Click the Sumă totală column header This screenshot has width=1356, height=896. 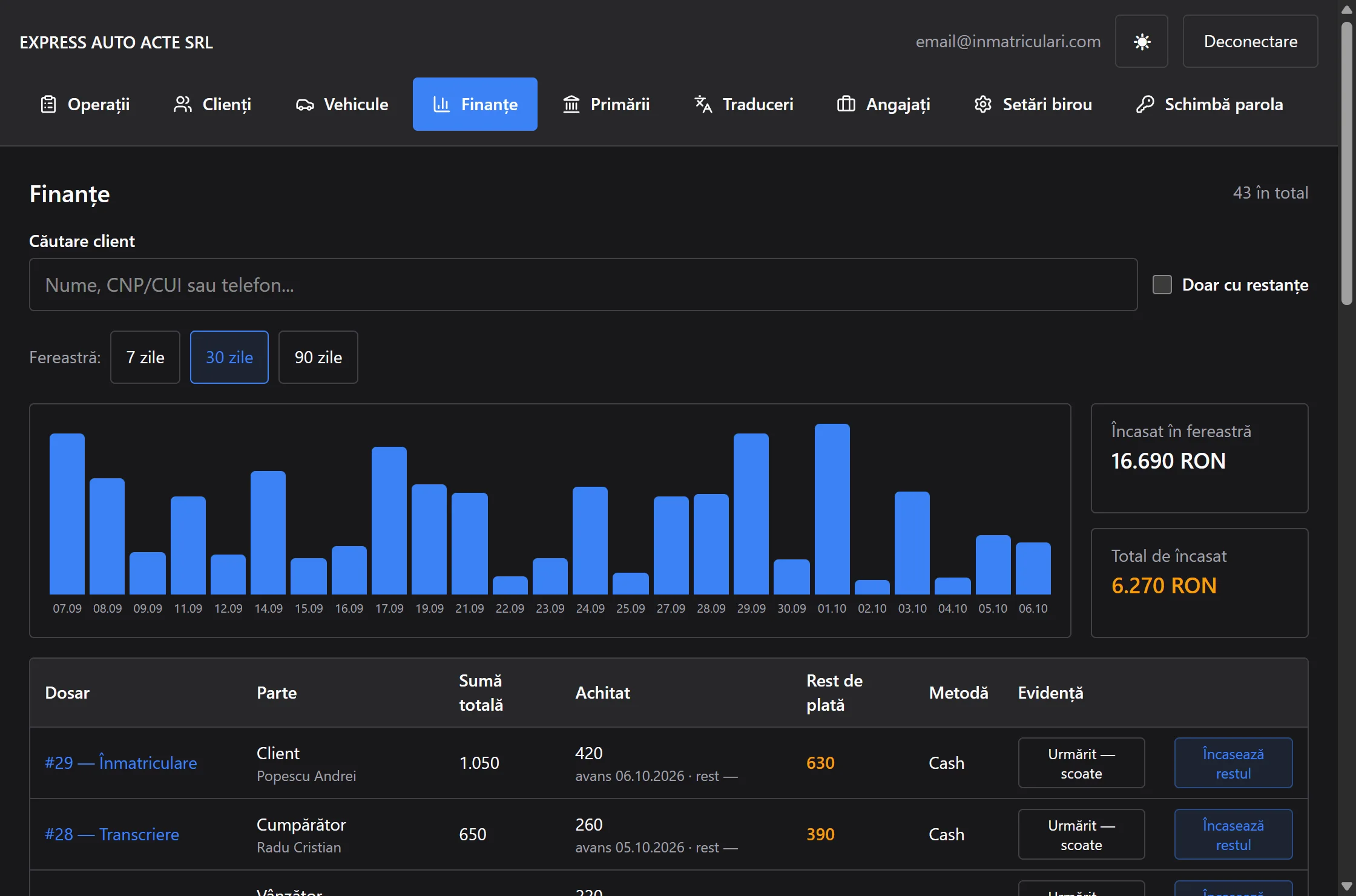coord(481,693)
